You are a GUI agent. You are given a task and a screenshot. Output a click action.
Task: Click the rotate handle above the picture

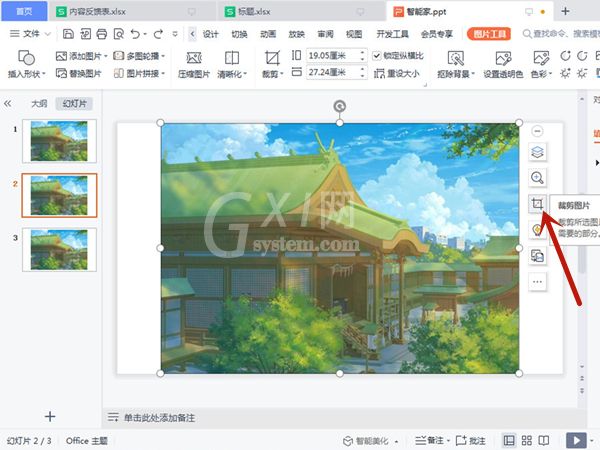[x=340, y=106]
